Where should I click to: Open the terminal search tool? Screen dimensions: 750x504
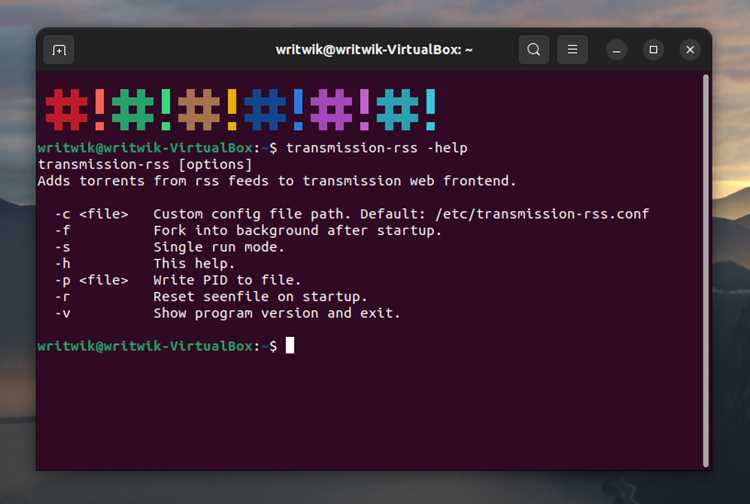[x=534, y=50]
